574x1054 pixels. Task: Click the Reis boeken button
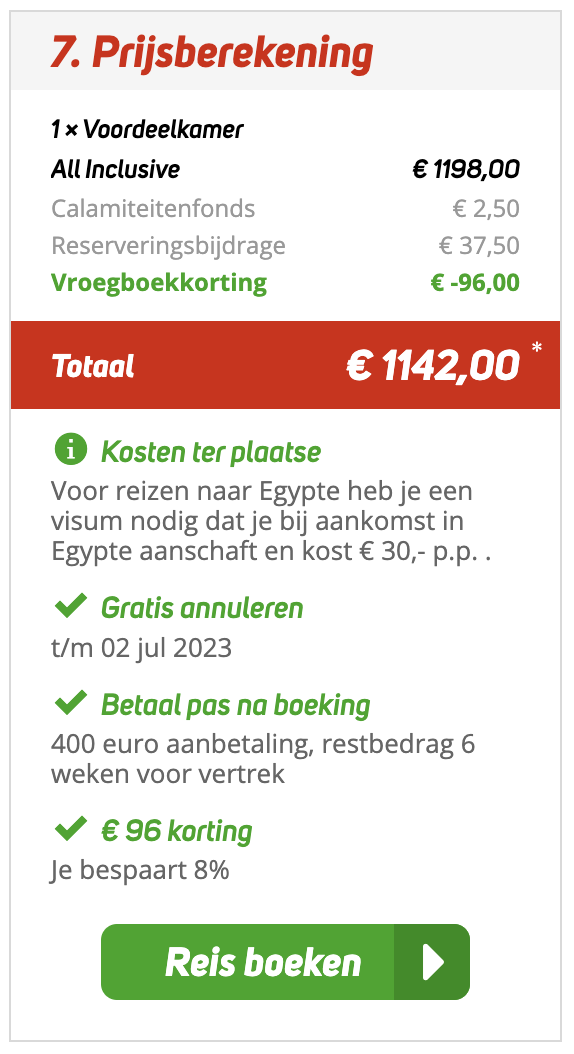pyautogui.click(x=285, y=962)
